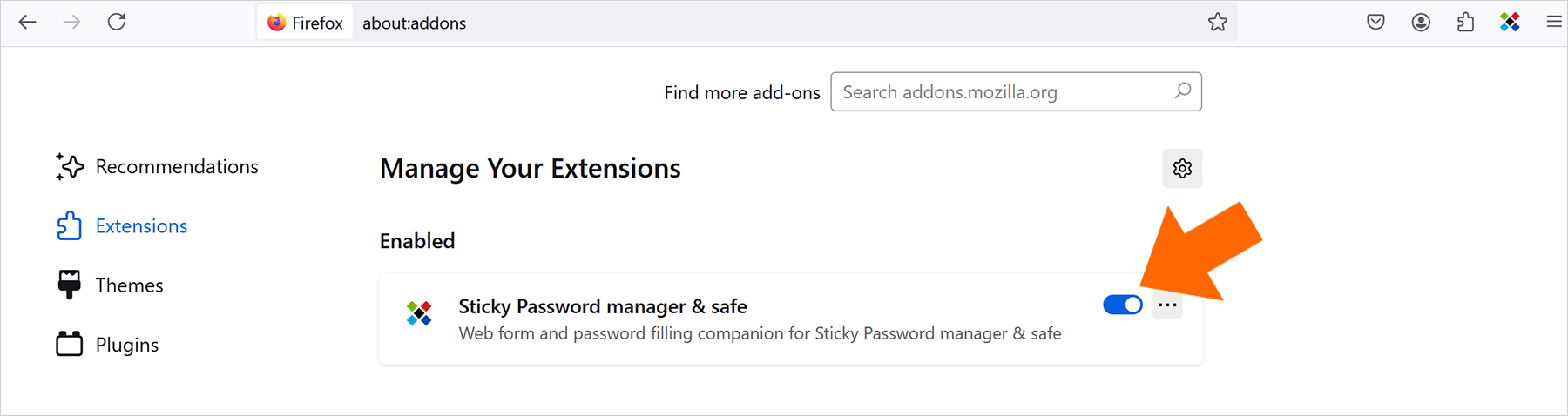Click the forward navigation arrow
Image resolution: width=1568 pixels, height=416 pixels.
(72, 23)
